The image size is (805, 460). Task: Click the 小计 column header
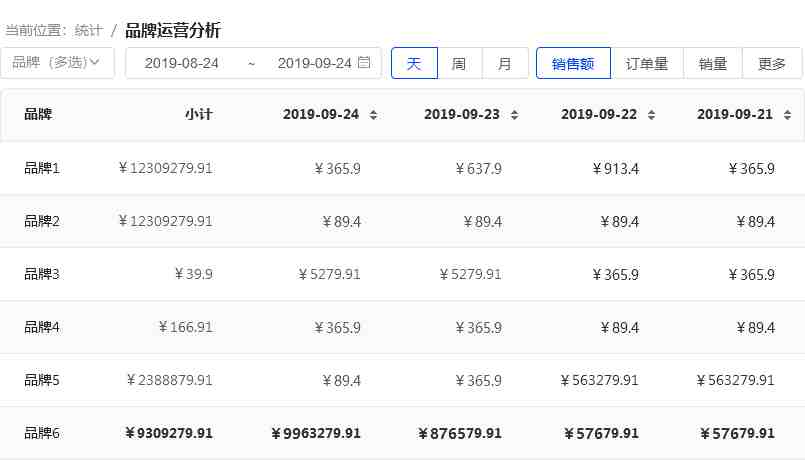pos(198,115)
